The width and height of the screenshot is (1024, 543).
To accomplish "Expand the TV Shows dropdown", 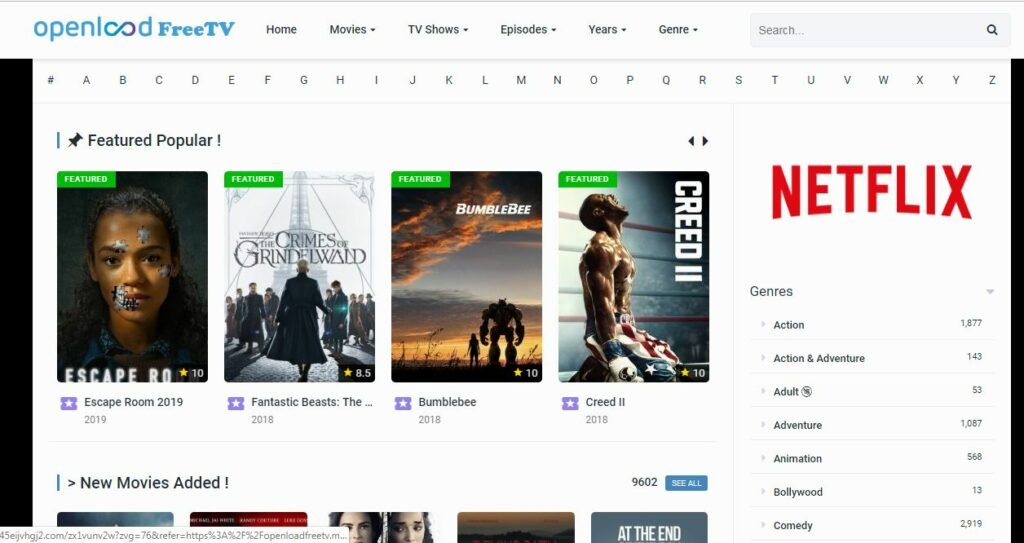I will coord(437,30).
